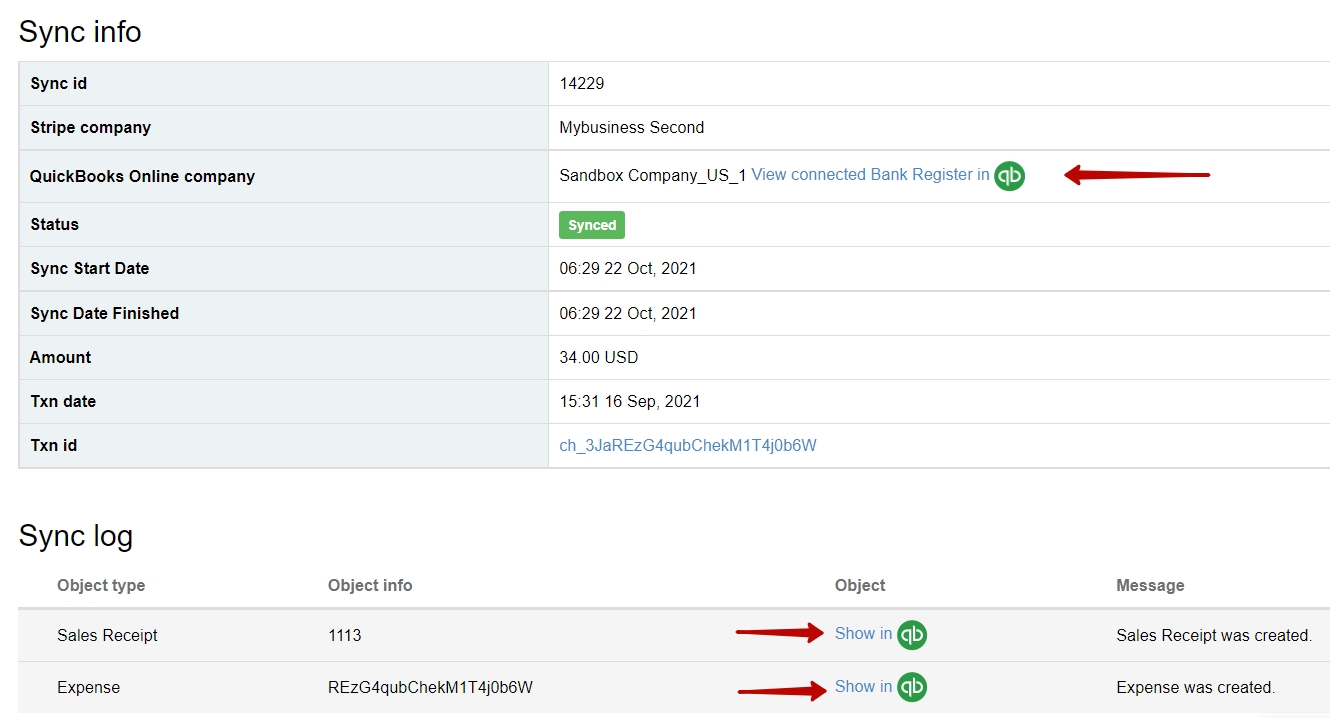Select Sync Start Date value 06:29 22 Oct, 2021
This screenshot has height=718, width=1330.
(x=628, y=269)
